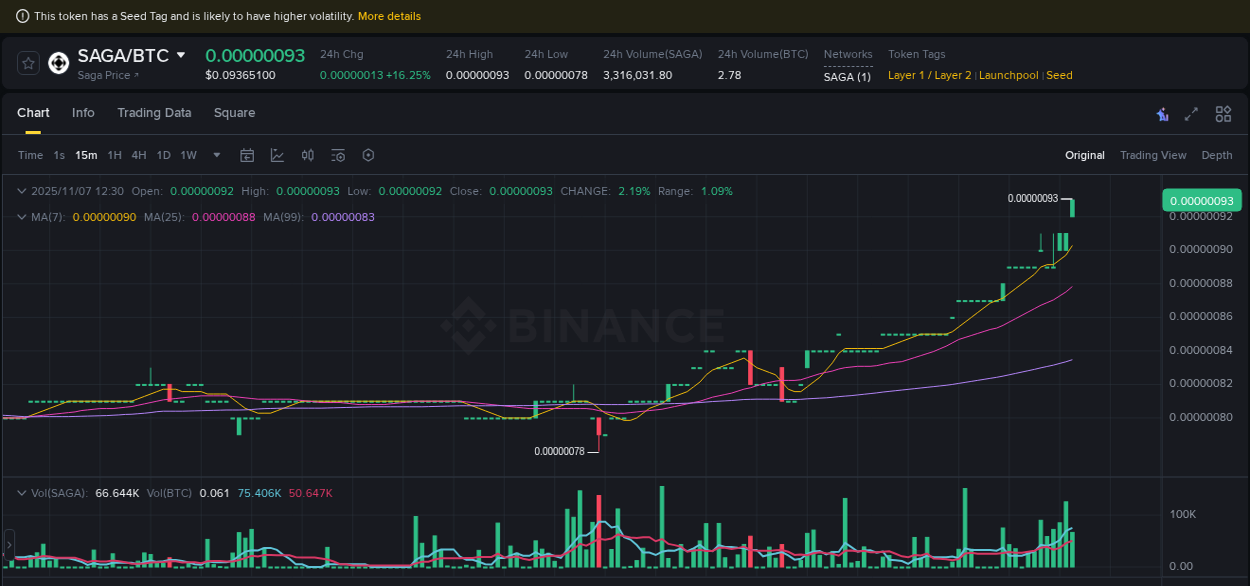This screenshot has width=1250, height=586.
Task: Switch to the Depth view
Action: click(x=1217, y=155)
